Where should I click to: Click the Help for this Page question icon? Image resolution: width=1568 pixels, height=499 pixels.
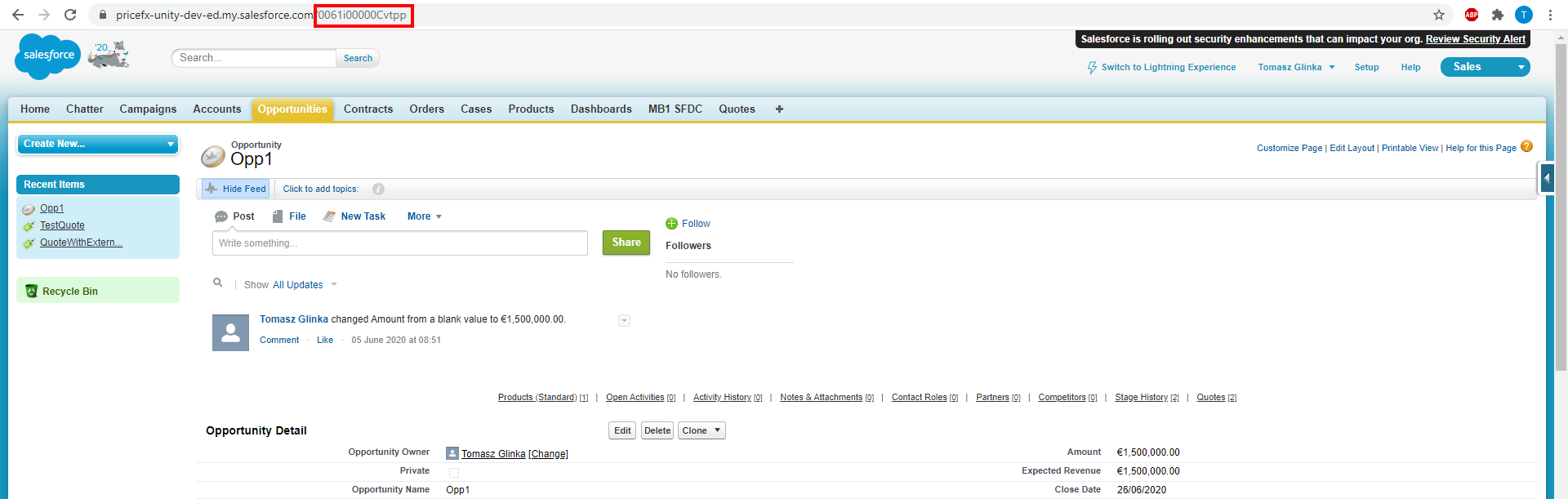click(x=1526, y=146)
